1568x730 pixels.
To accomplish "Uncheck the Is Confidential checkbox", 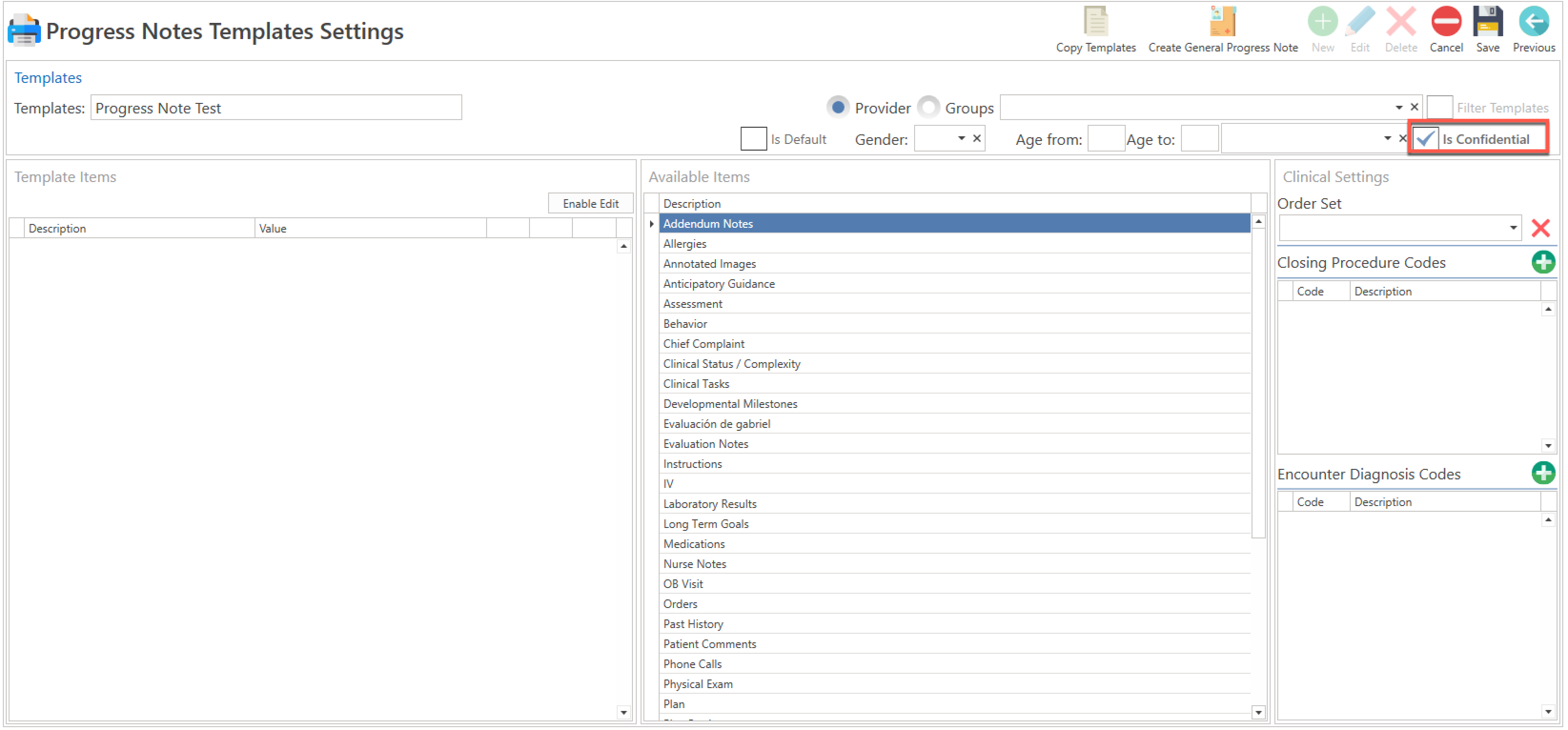I will pyautogui.click(x=1425, y=139).
